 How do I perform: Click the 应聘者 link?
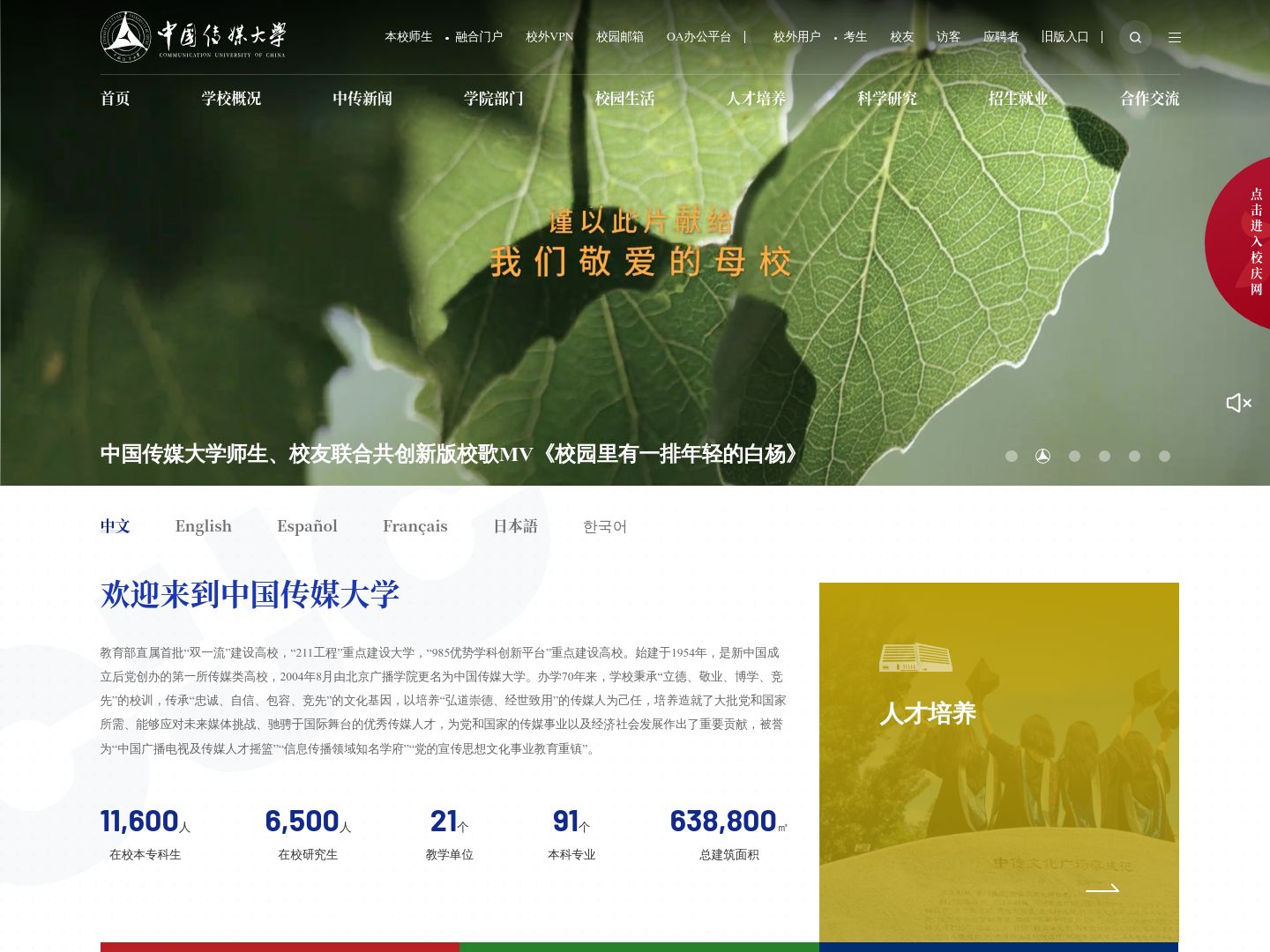click(1001, 37)
